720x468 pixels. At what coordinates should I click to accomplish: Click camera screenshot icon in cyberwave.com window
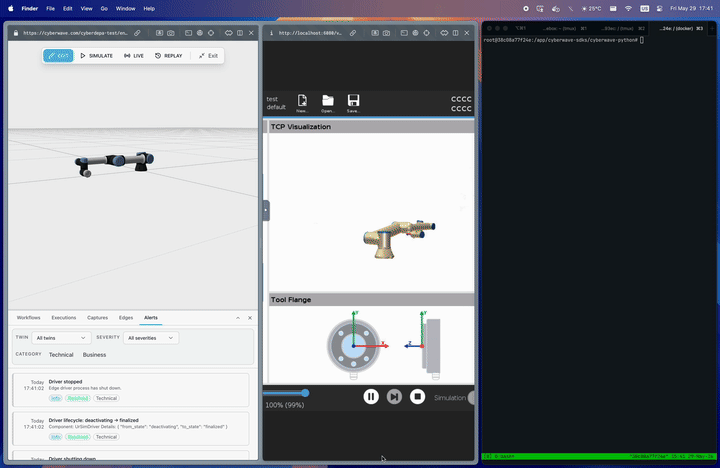(171, 33)
